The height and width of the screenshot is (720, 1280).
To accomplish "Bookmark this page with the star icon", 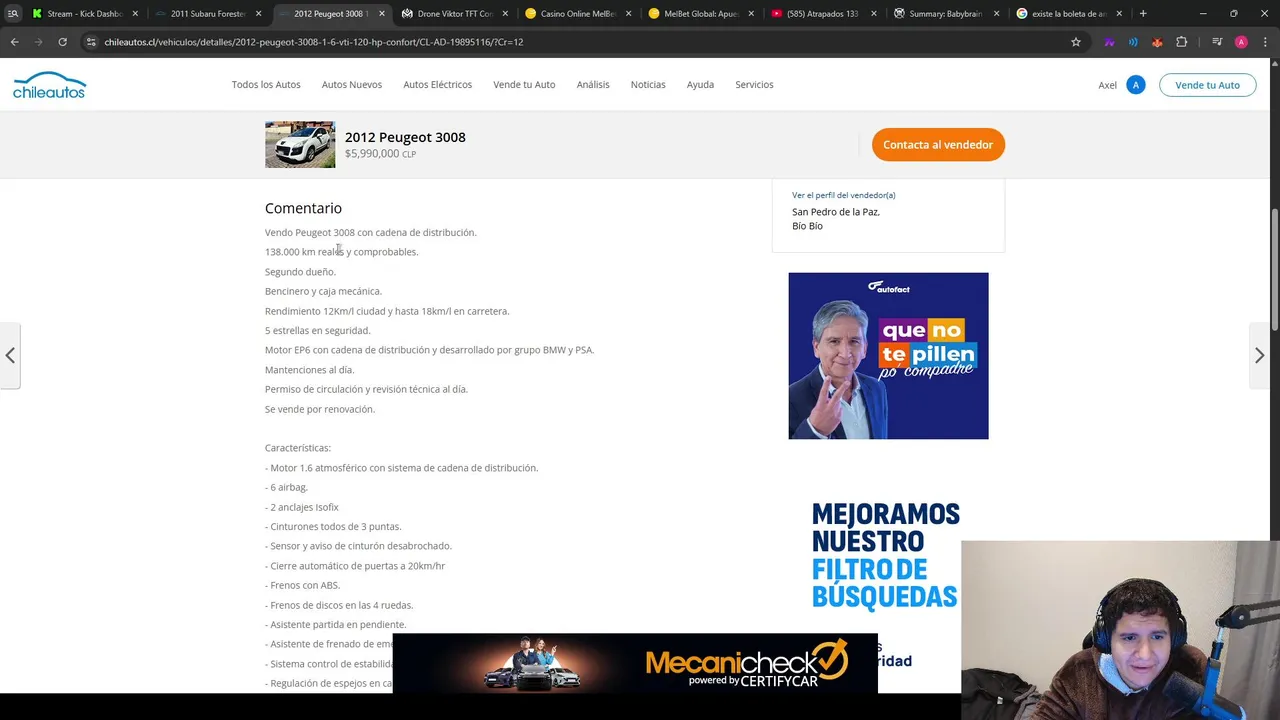I will [1076, 42].
